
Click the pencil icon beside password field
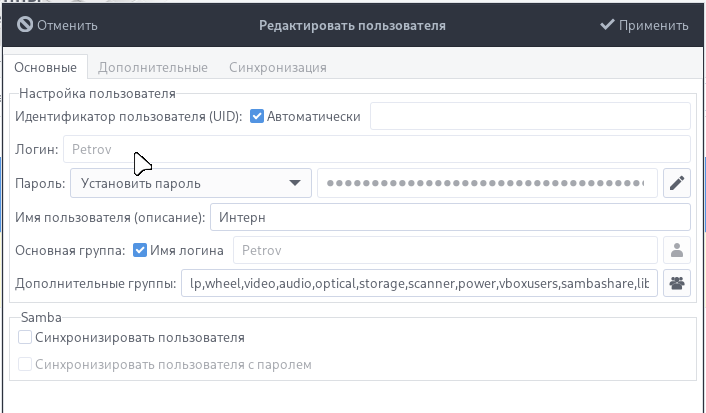(677, 183)
